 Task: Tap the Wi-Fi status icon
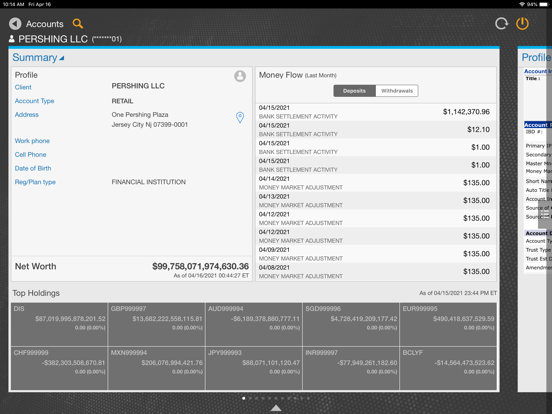pos(522,4)
